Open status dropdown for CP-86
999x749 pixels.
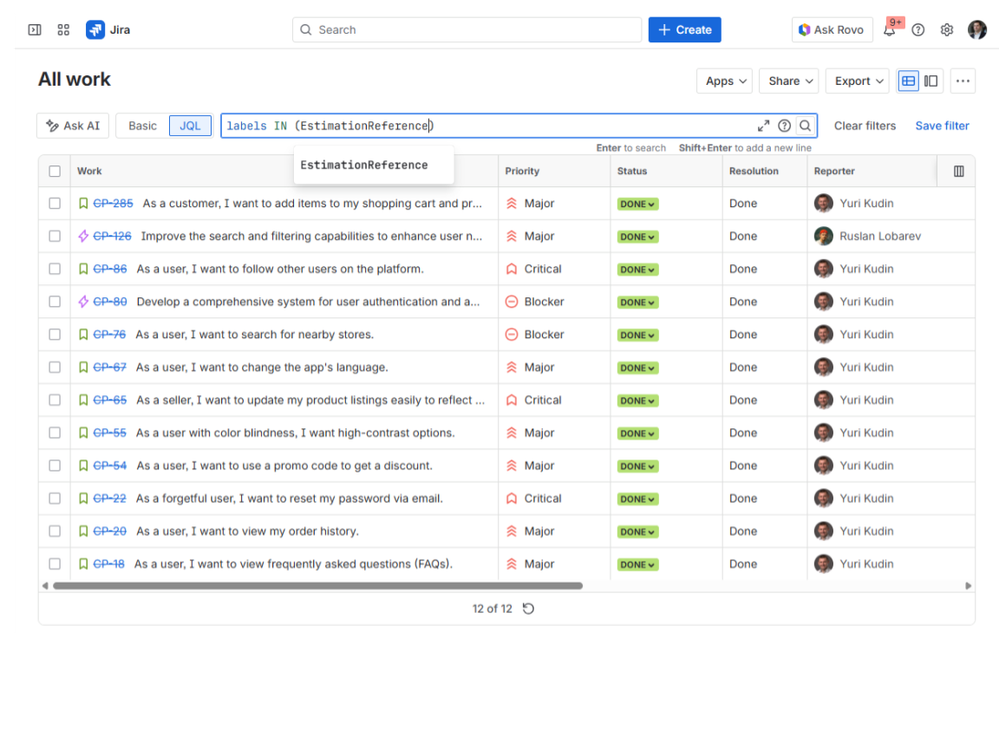click(637, 268)
